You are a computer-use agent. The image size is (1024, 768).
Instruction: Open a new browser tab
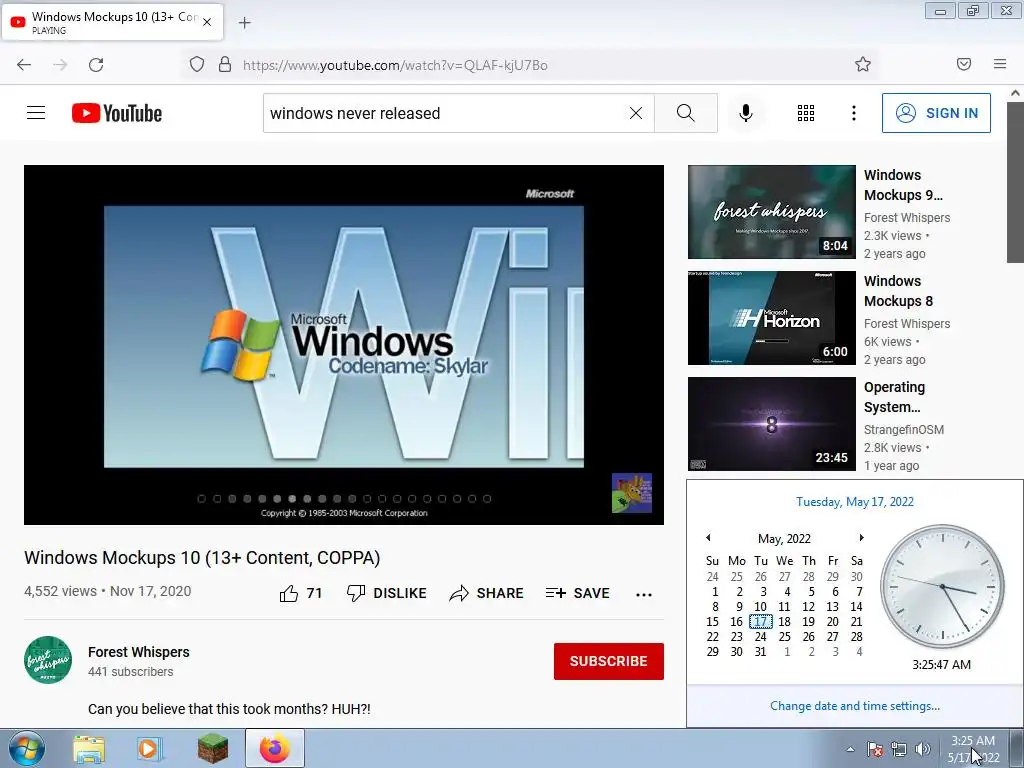[x=244, y=23]
